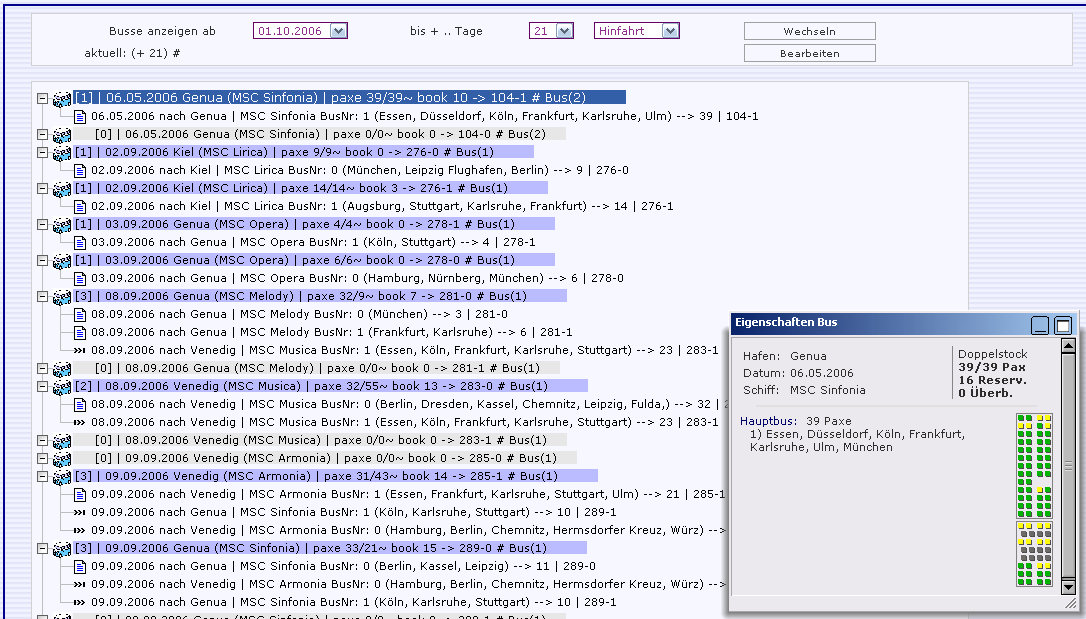Click document icon of Sinfonia BusNr 1 Essen route

[x=80, y=116]
